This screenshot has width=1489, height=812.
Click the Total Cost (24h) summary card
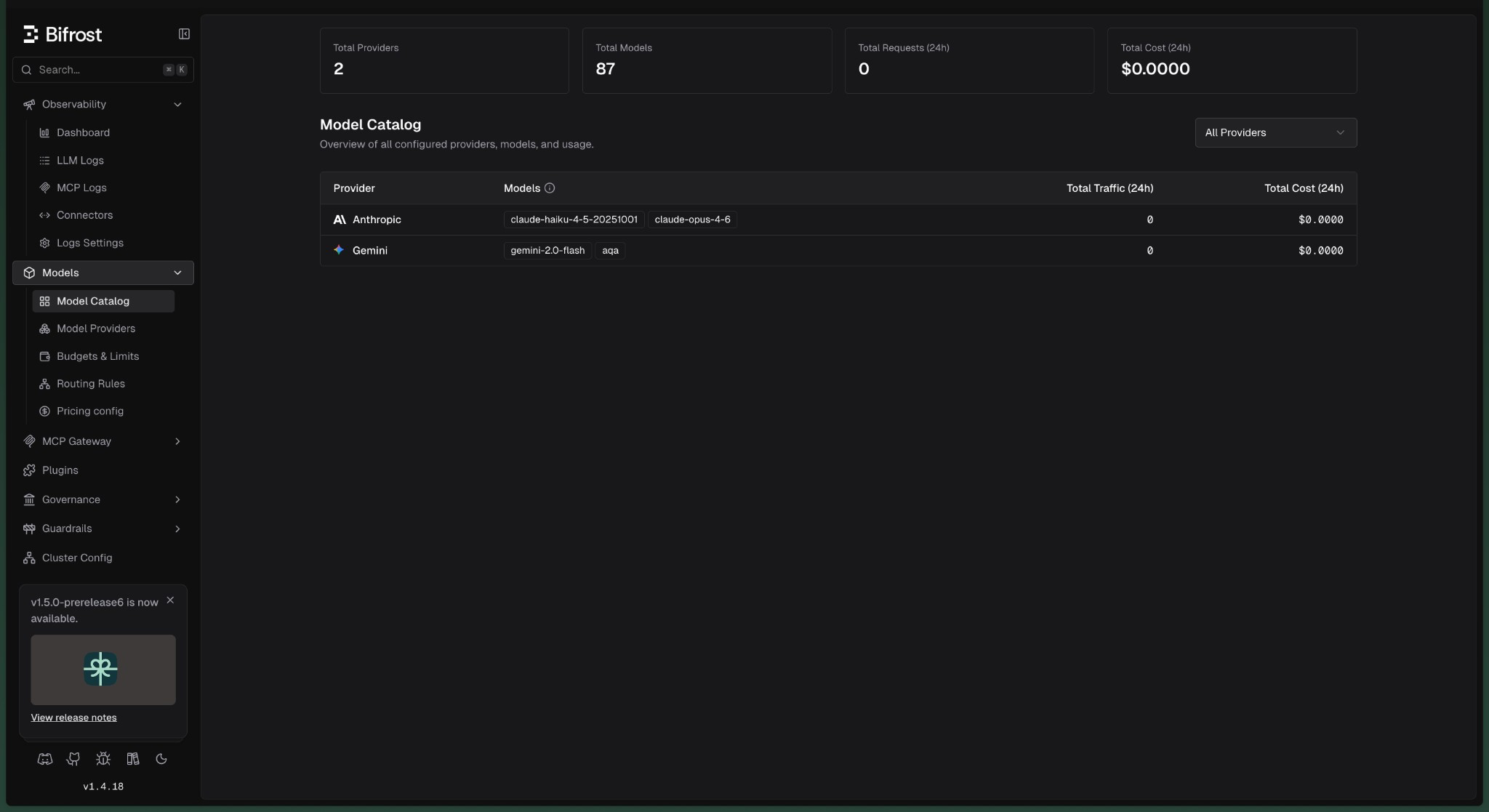coord(1232,60)
